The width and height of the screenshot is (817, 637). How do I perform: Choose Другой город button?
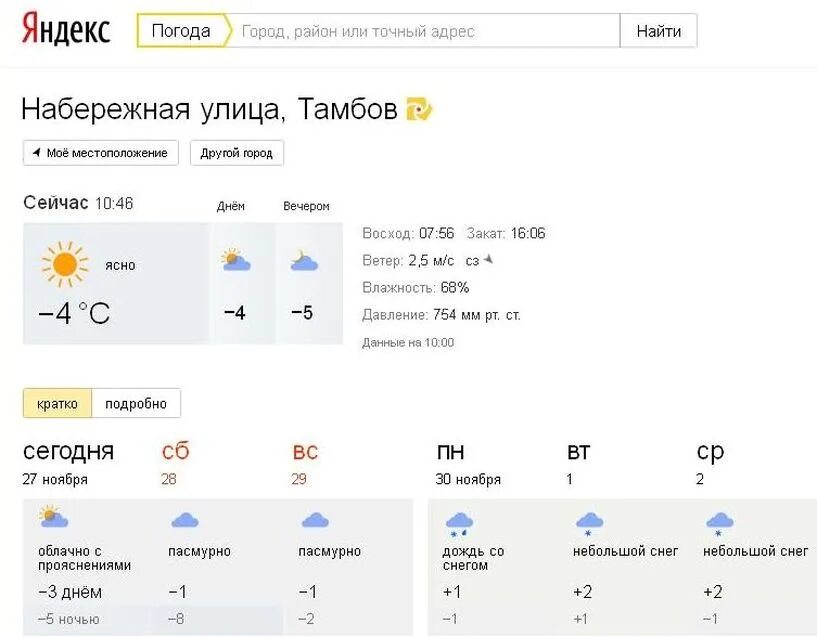point(237,153)
